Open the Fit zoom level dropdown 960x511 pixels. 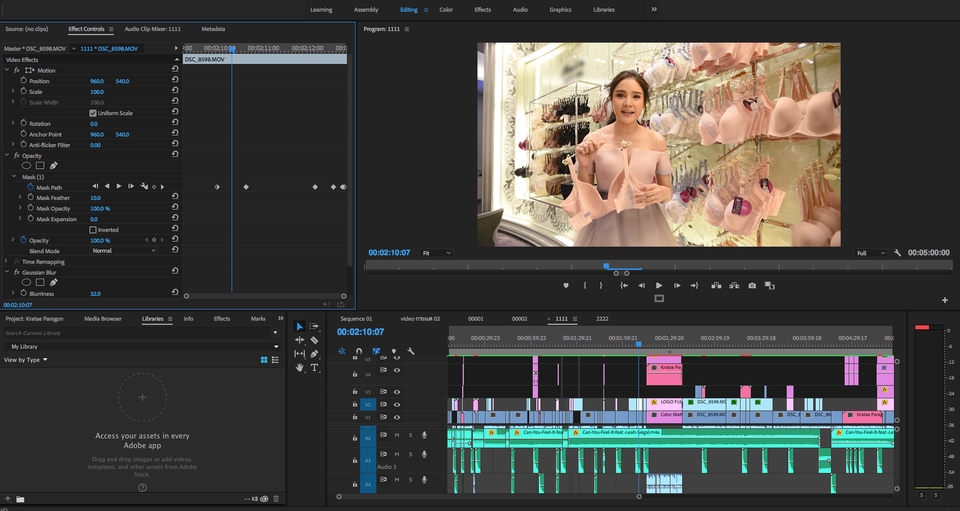point(436,253)
